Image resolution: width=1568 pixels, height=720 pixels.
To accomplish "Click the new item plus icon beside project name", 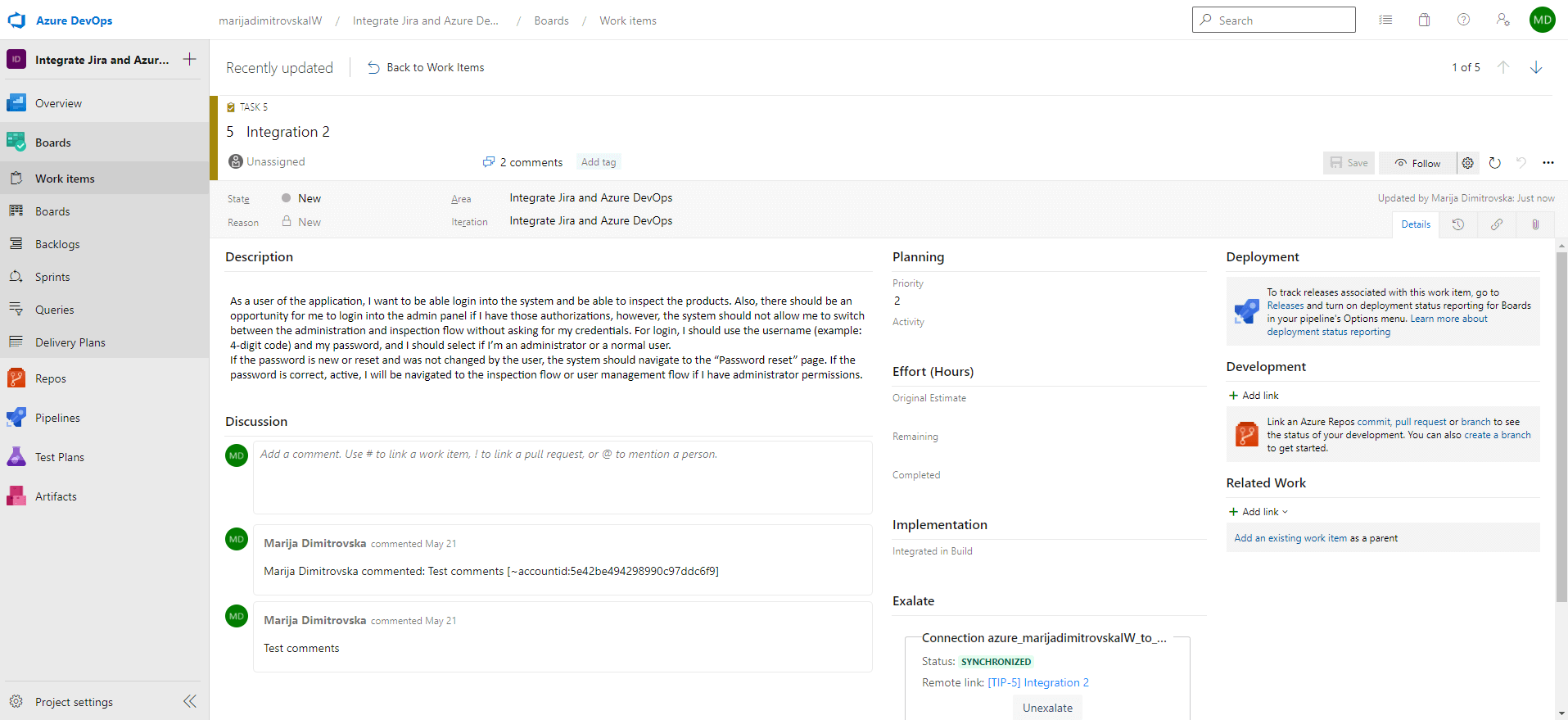I will (x=189, y=59).
